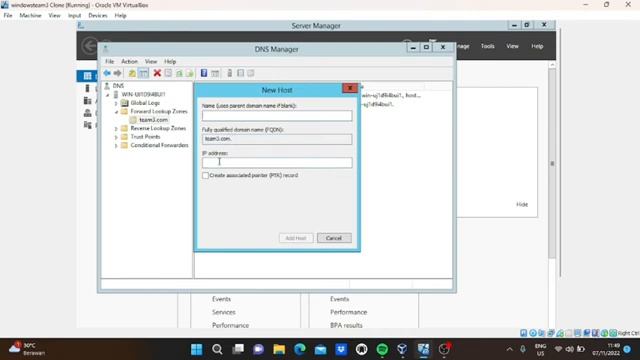Image resolution: width=640 pixels, height=360 pixels.
Task: Click the properties icon after delete
Action: 168,73
